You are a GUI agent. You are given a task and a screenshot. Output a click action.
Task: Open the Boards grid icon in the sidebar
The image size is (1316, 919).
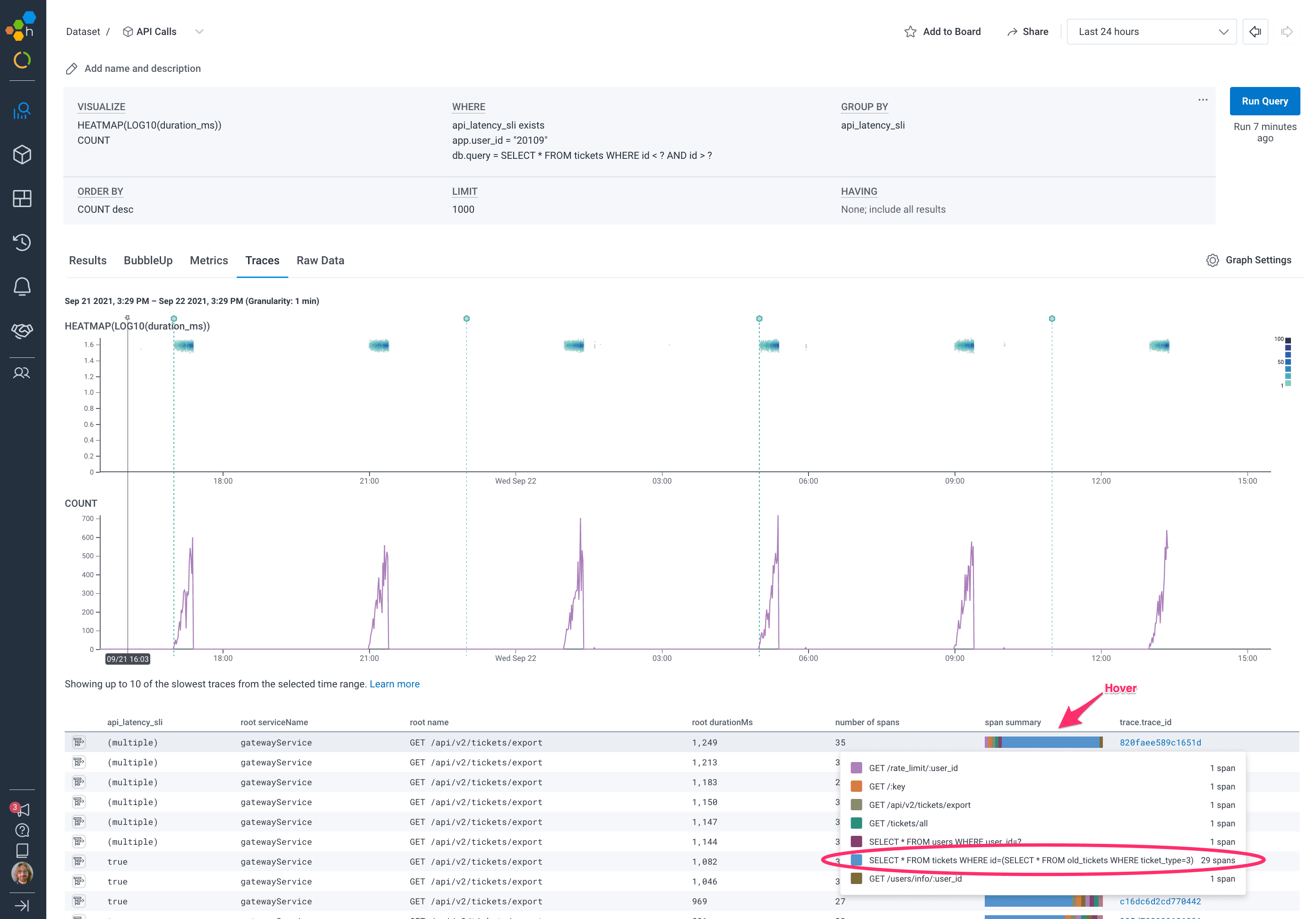click(x=22, y=199)
